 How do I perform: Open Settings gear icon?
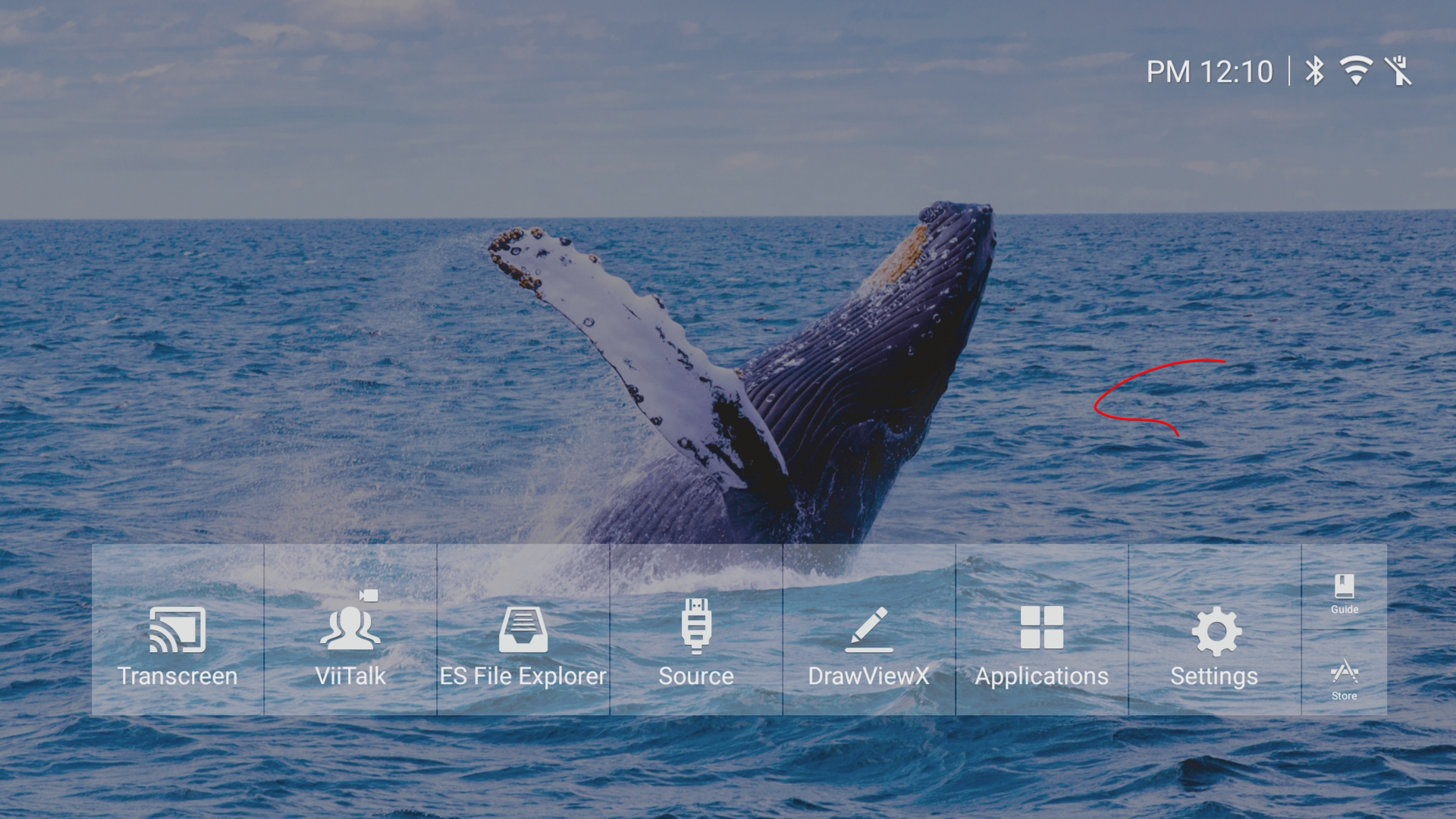[x=1215, y=631]
